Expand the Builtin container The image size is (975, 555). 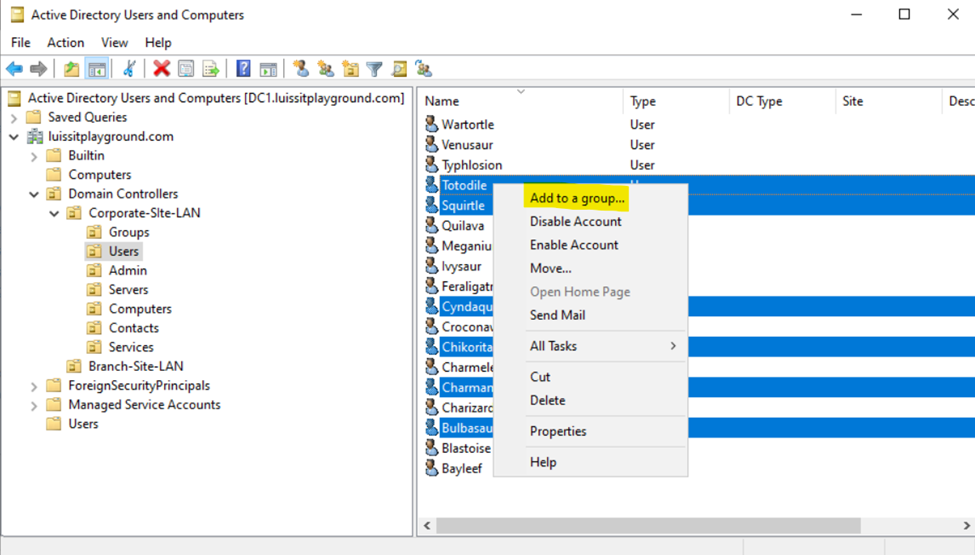[34, 156]
